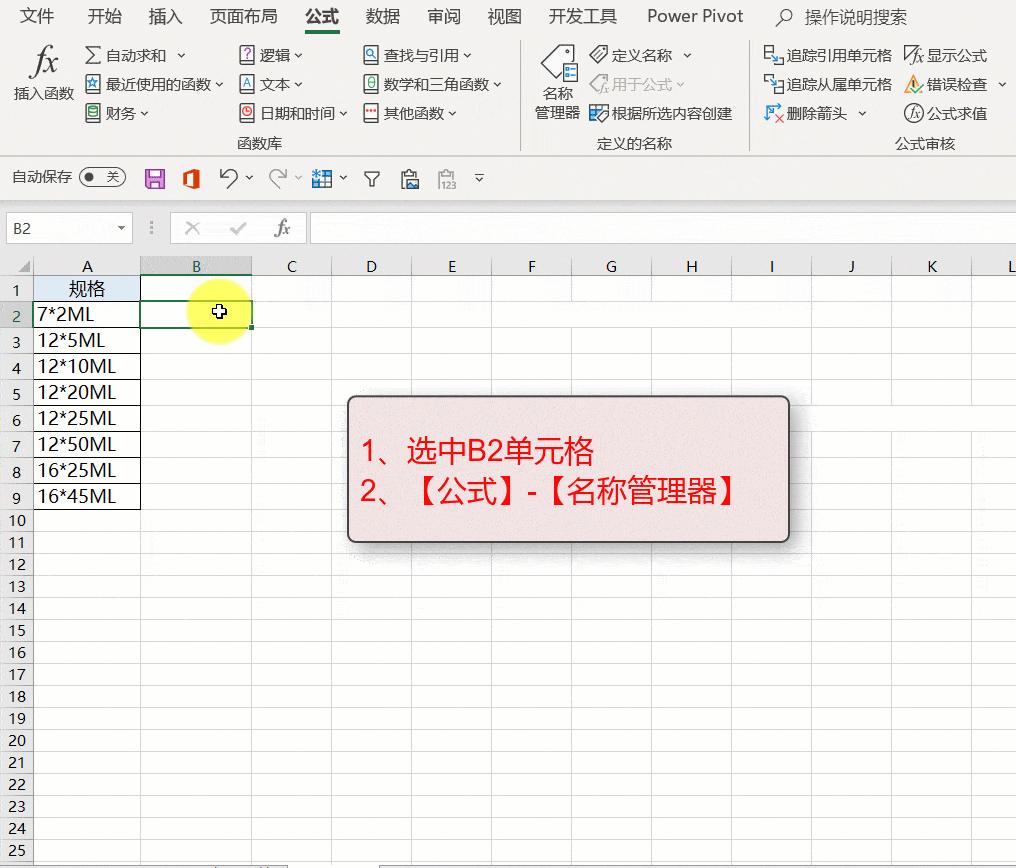Switch to the 数据 ribbon tab

tap(382, 16)
